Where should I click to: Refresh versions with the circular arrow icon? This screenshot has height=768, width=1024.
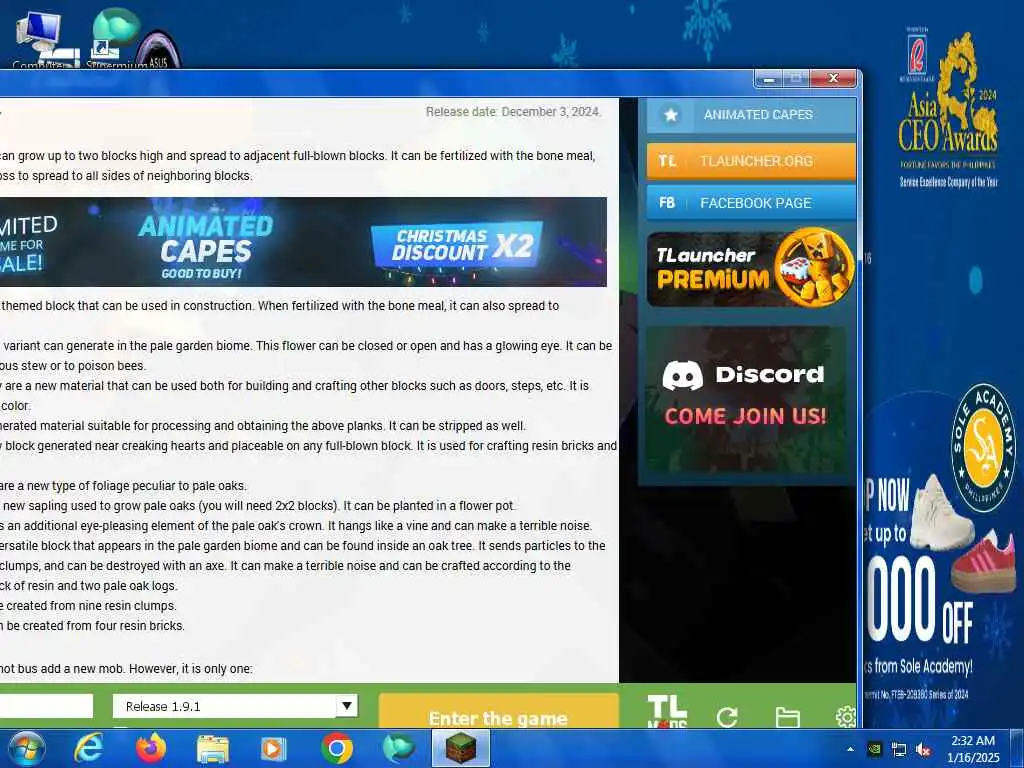point(727,717)
